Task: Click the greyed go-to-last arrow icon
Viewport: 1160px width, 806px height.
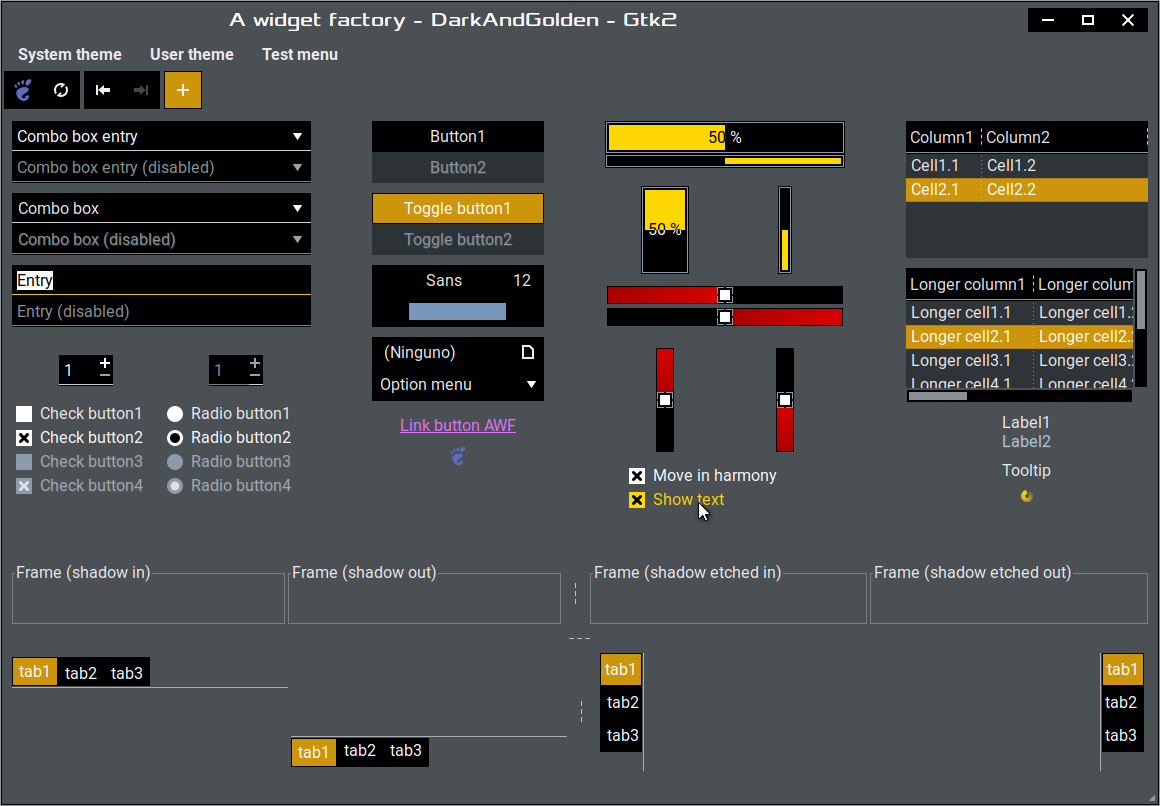Action: tap(141, 90)
